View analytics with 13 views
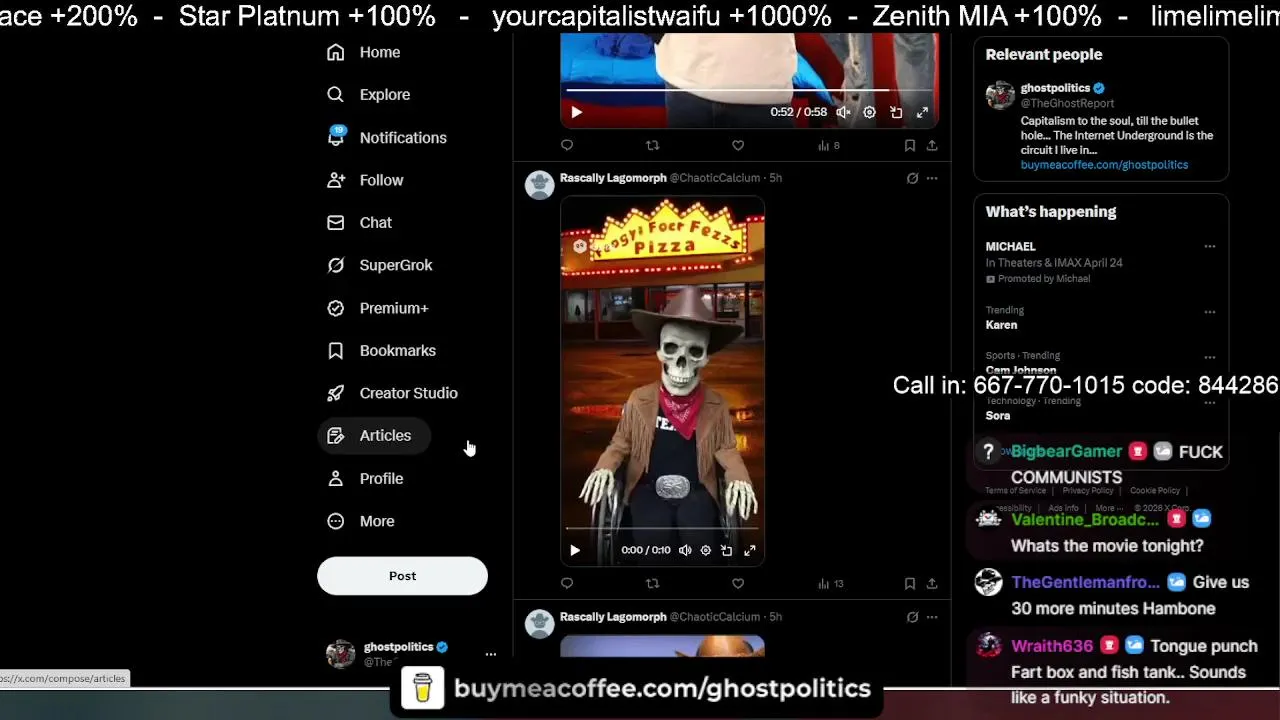The width and height of the screenshot is (1280, 720). tap(830, 584)
